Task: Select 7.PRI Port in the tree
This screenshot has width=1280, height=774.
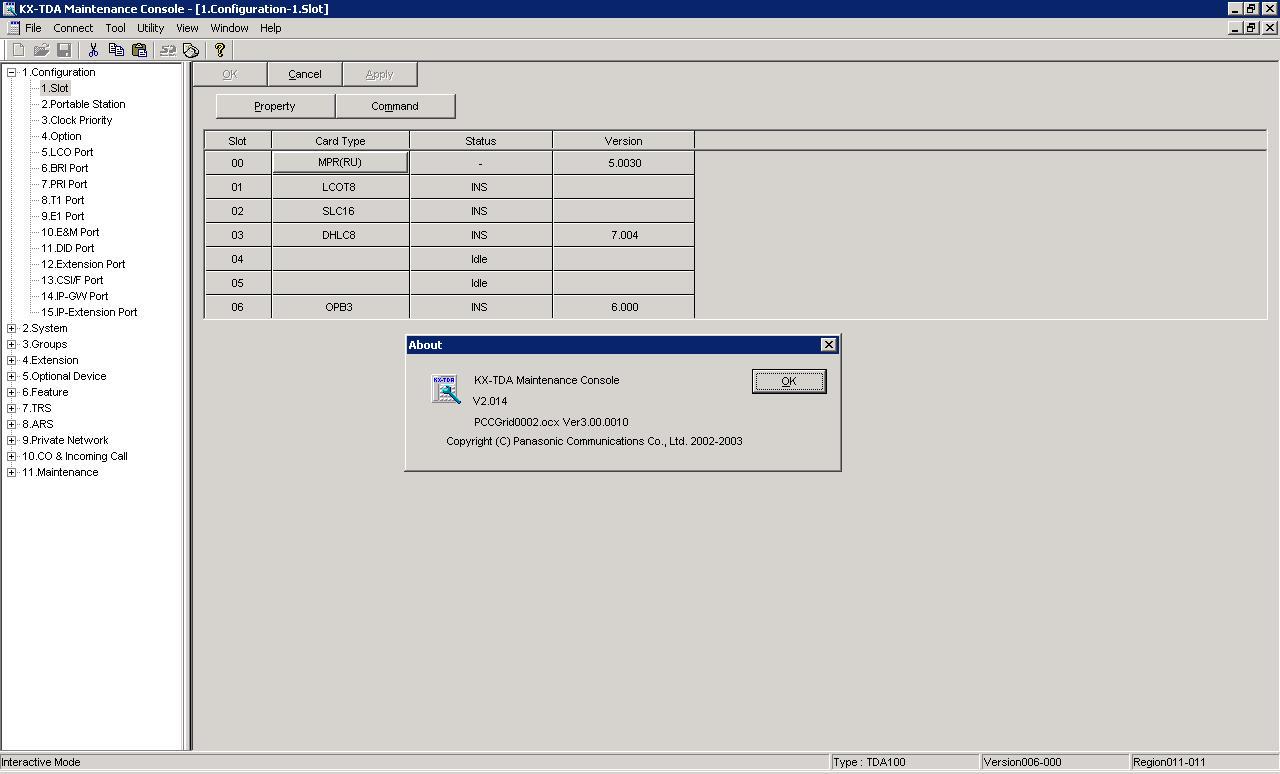Action: pos(64,184)
